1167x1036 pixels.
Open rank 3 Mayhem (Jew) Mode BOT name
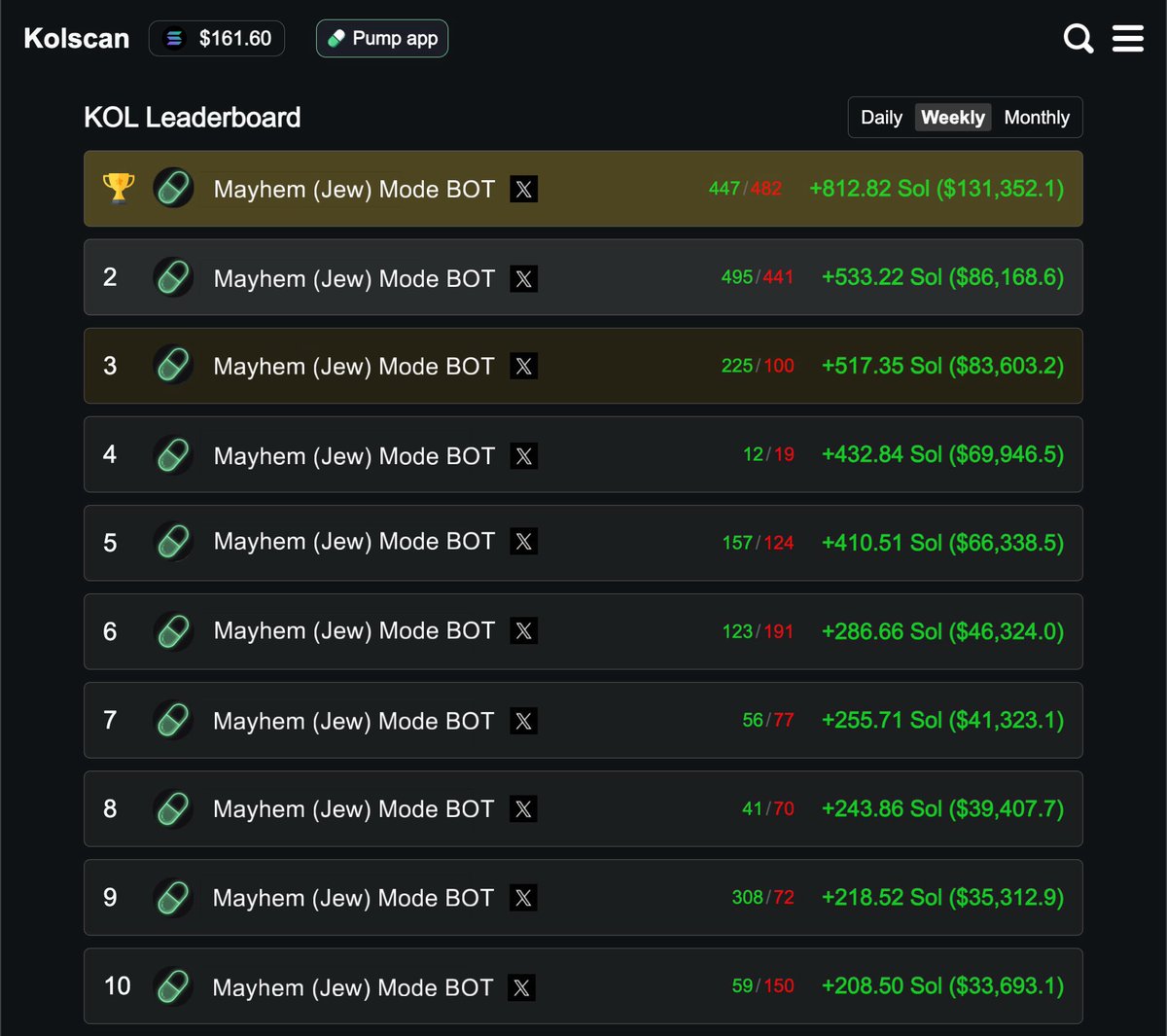[354, 367]
